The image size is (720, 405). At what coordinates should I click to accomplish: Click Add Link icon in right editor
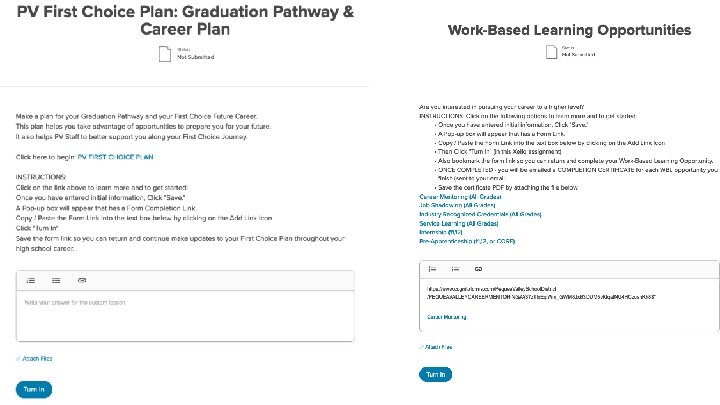click(479, 269)
